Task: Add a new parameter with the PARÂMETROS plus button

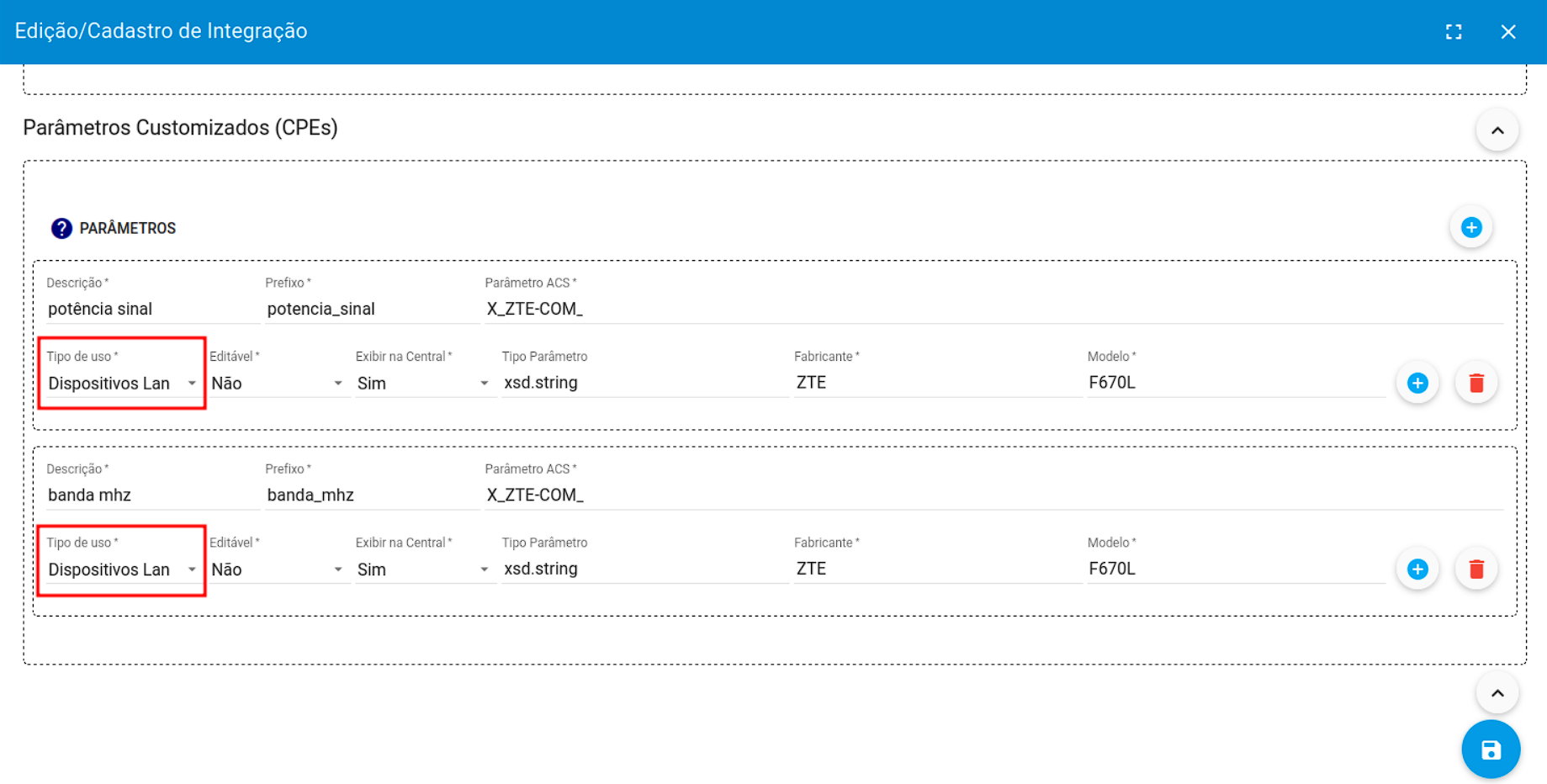Action: tap(1470, 227)
